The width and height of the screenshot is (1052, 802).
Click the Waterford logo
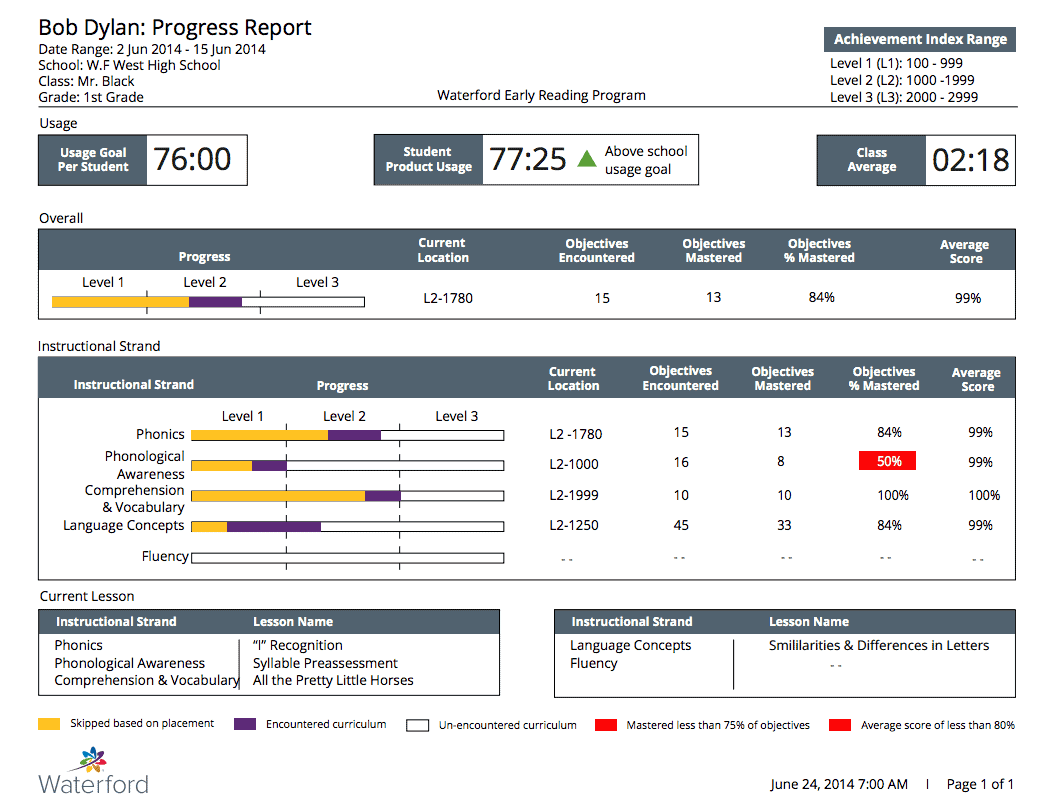(93, 771)
